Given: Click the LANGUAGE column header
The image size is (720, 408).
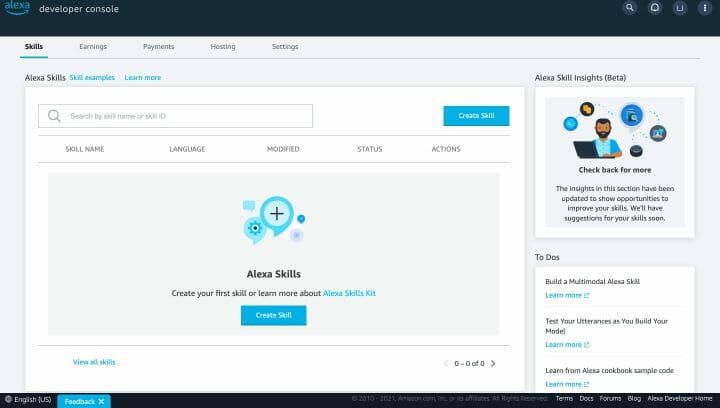Looking at the screenshot, I should [x=187, y=149].
